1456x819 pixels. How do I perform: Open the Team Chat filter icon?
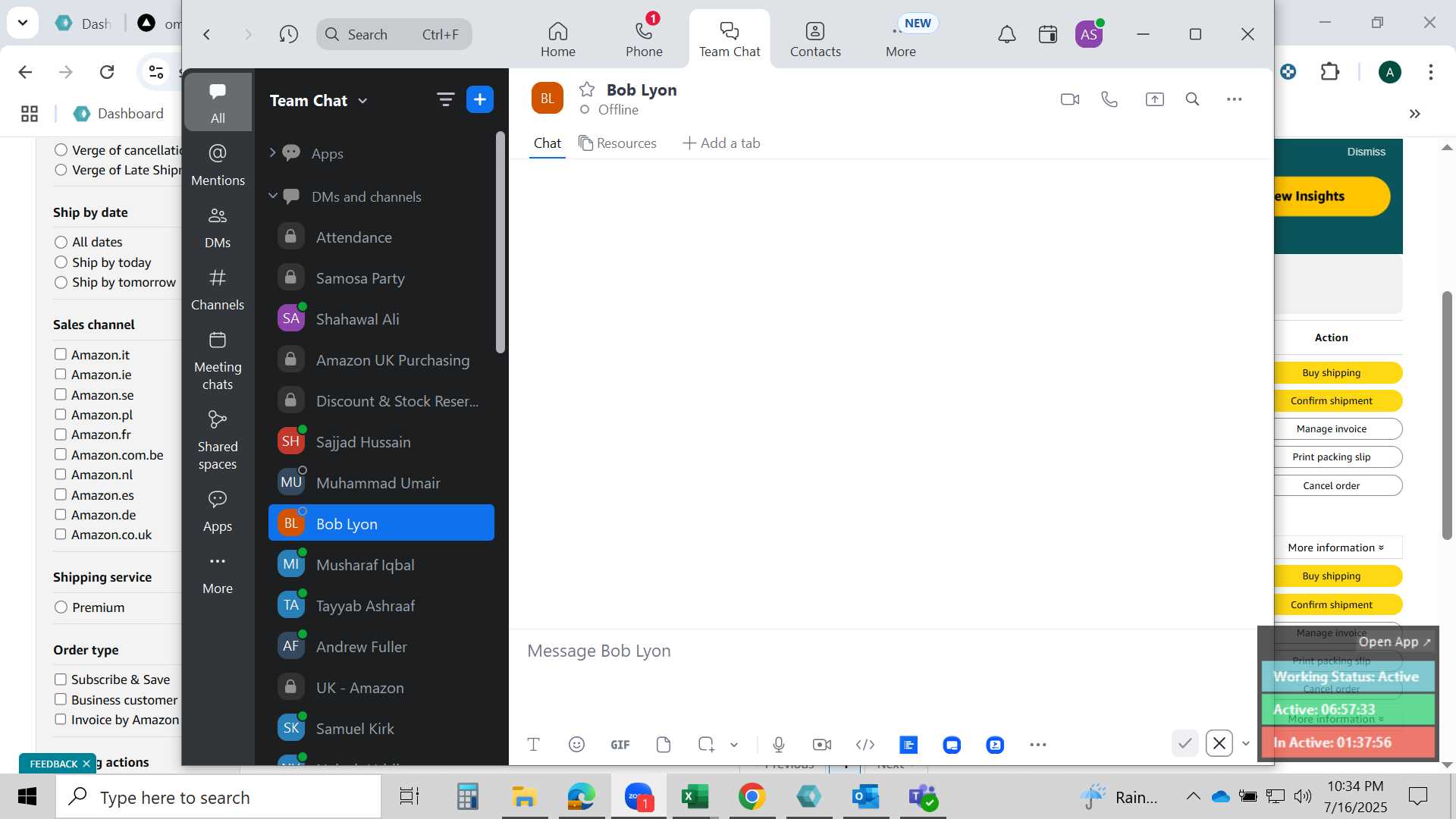445,99
